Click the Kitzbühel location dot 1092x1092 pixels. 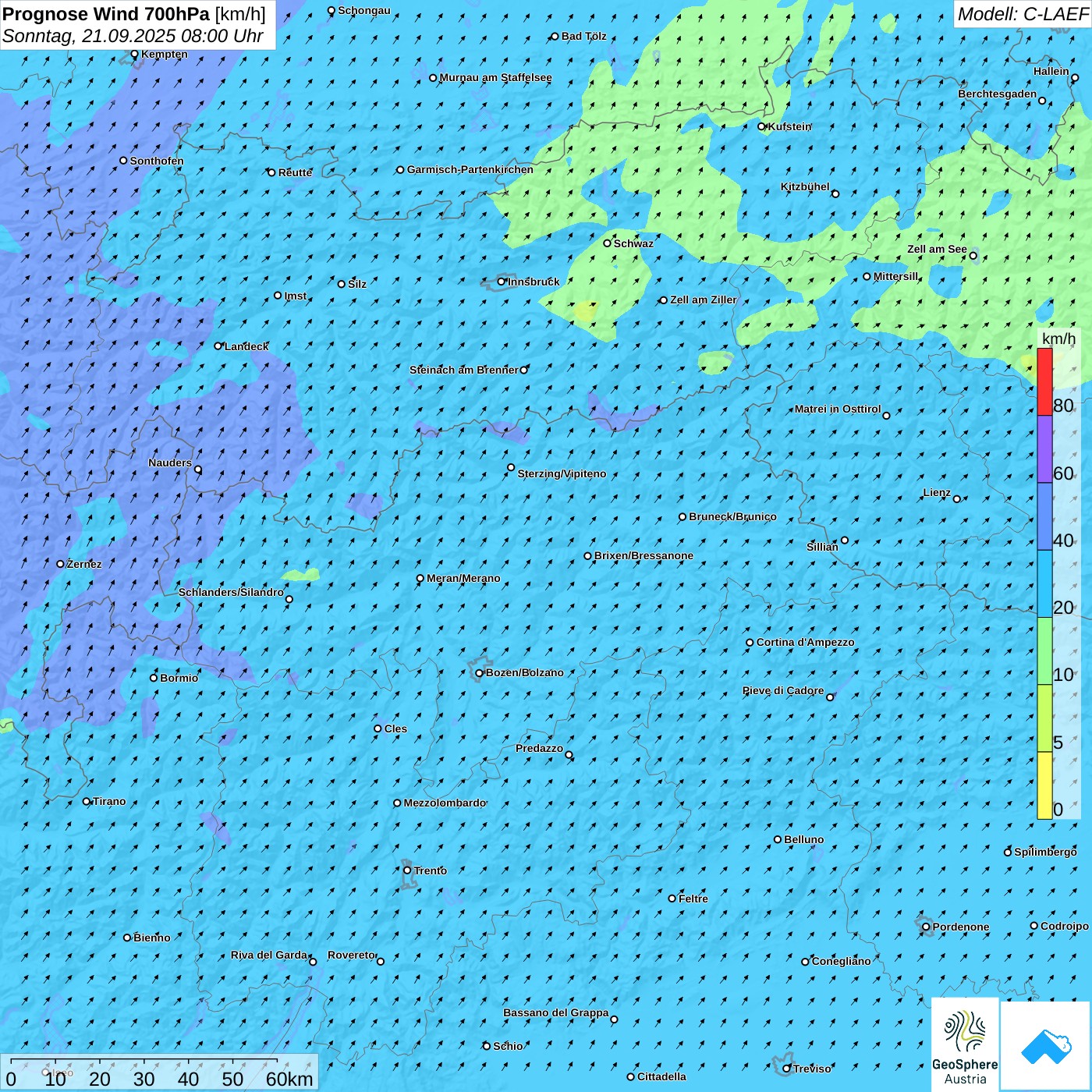click(x=835, y=193)
